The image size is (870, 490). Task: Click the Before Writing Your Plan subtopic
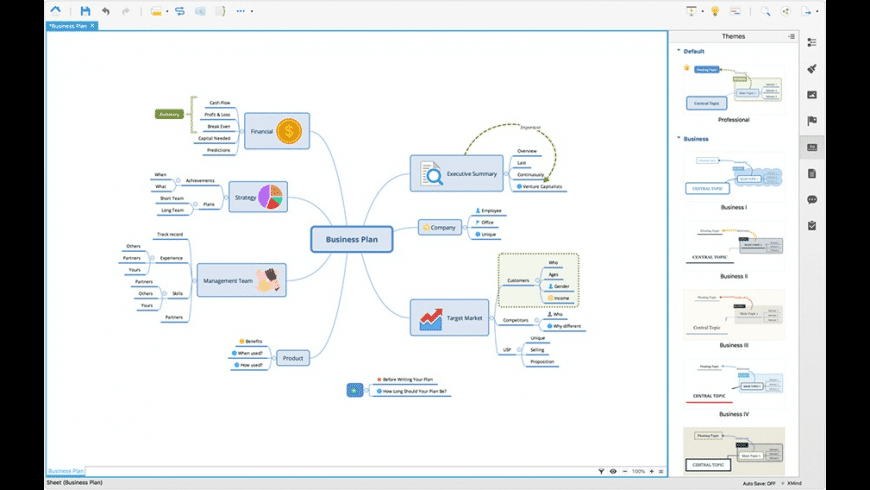[x=405, y=380]
